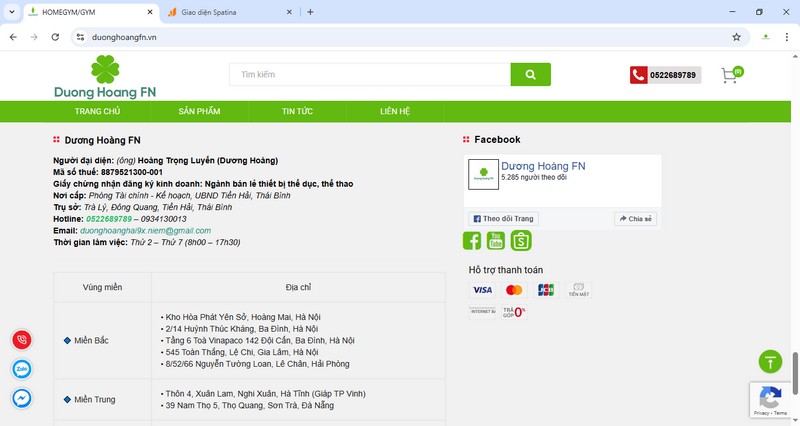Click the Visa payment icon
Image resolution: width=800 pixels, height=426 pixels.
[x=482, y=290]
